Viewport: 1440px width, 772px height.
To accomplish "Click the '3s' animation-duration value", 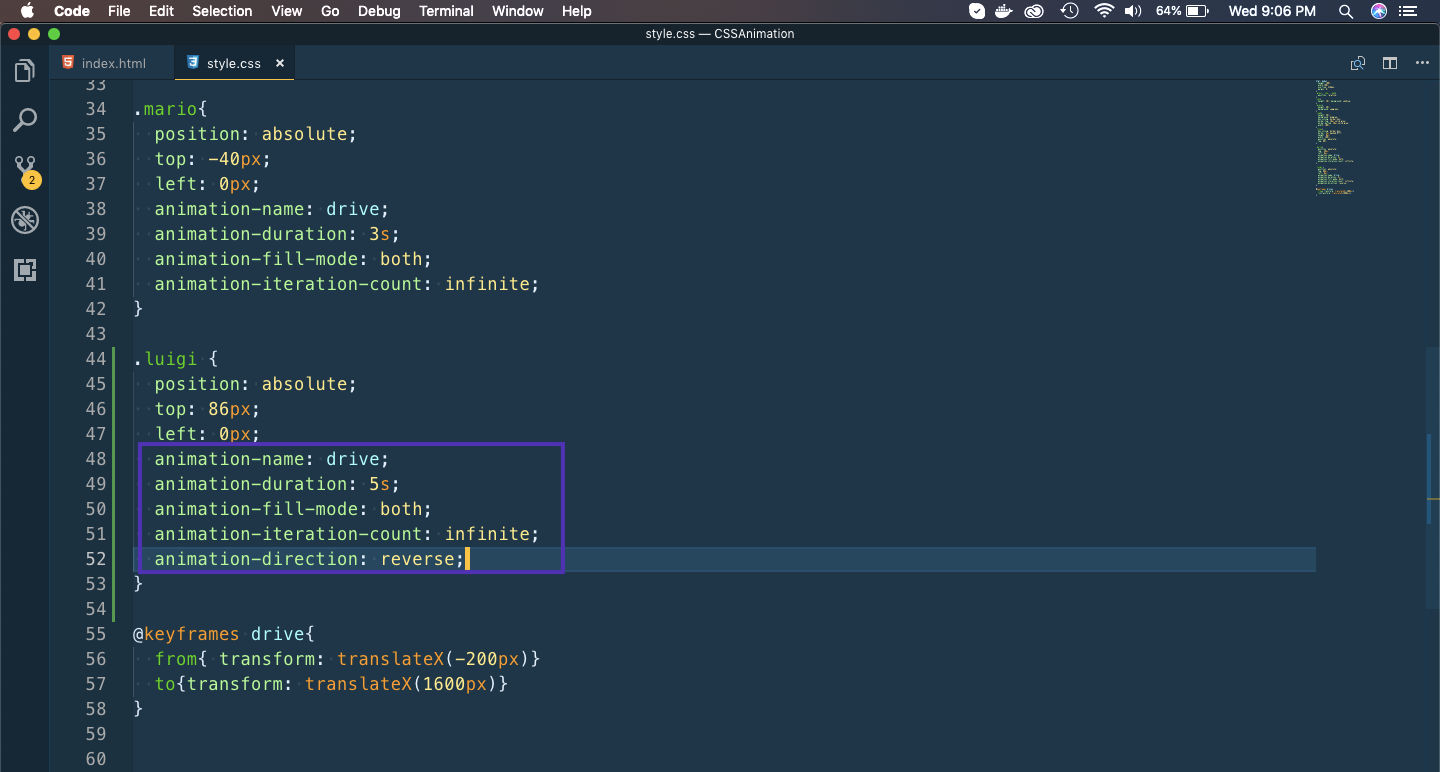I will pos(379,234).
